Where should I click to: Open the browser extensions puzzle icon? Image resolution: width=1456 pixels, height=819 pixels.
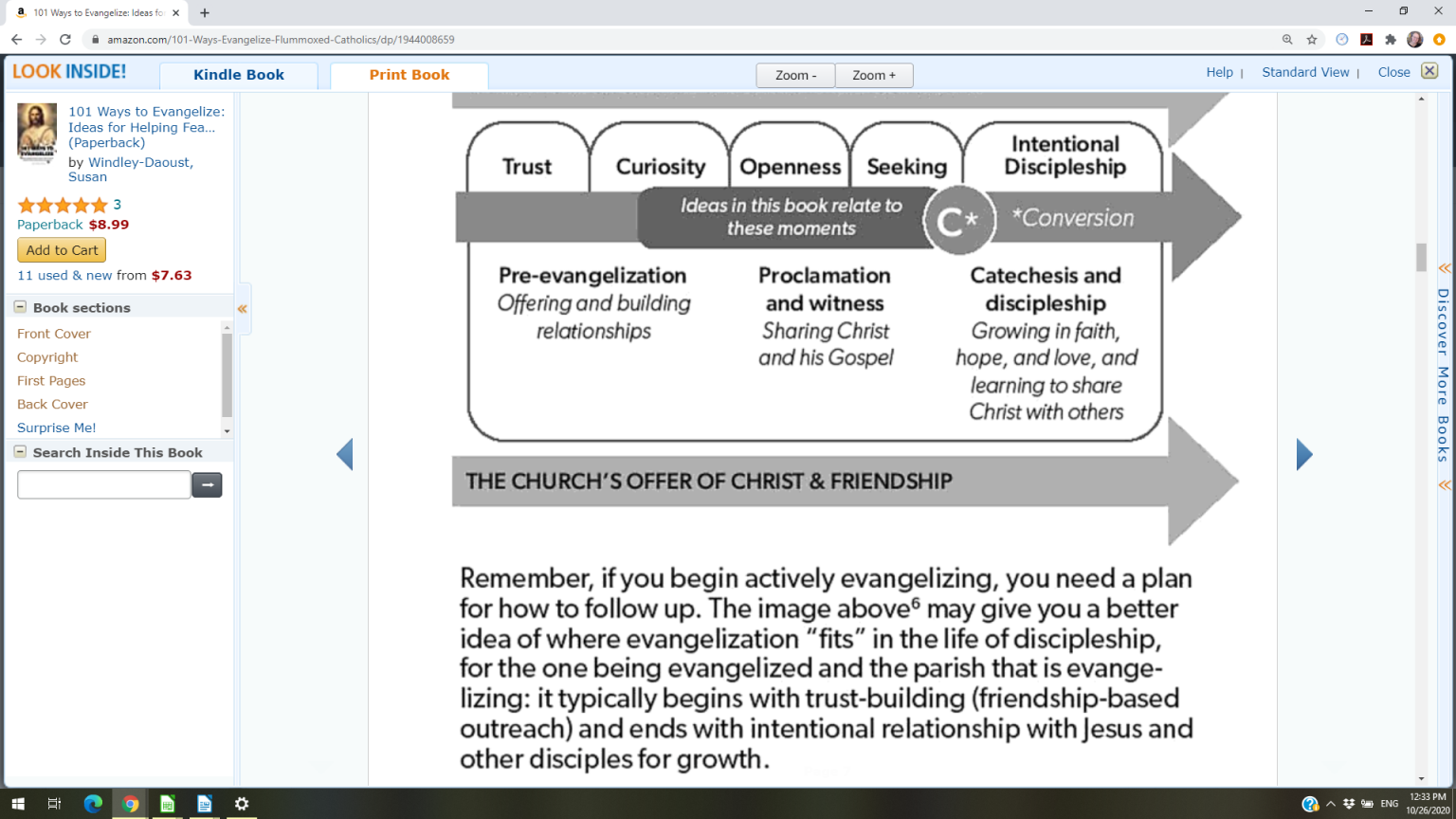[1391, 39]
